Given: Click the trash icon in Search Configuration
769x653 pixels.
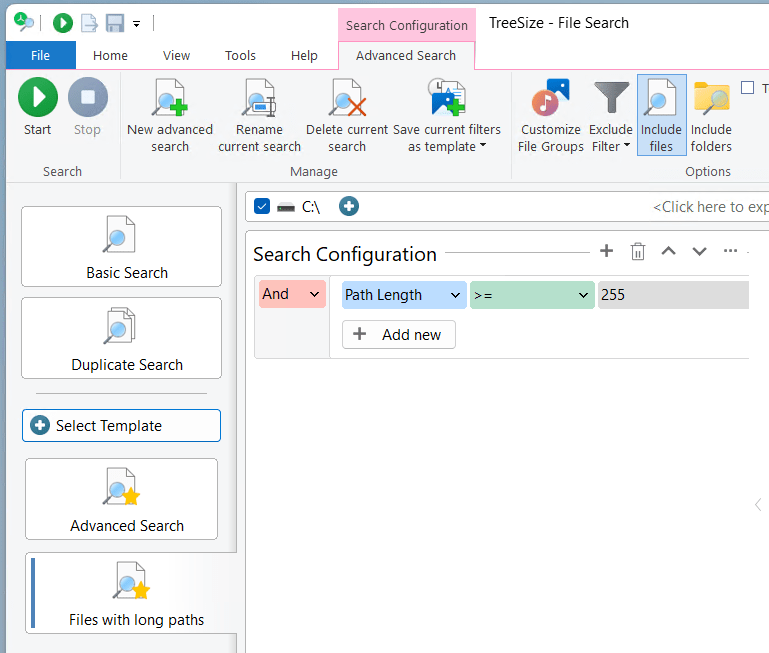Looking at the screenshot, I should [x=638, y=252].
